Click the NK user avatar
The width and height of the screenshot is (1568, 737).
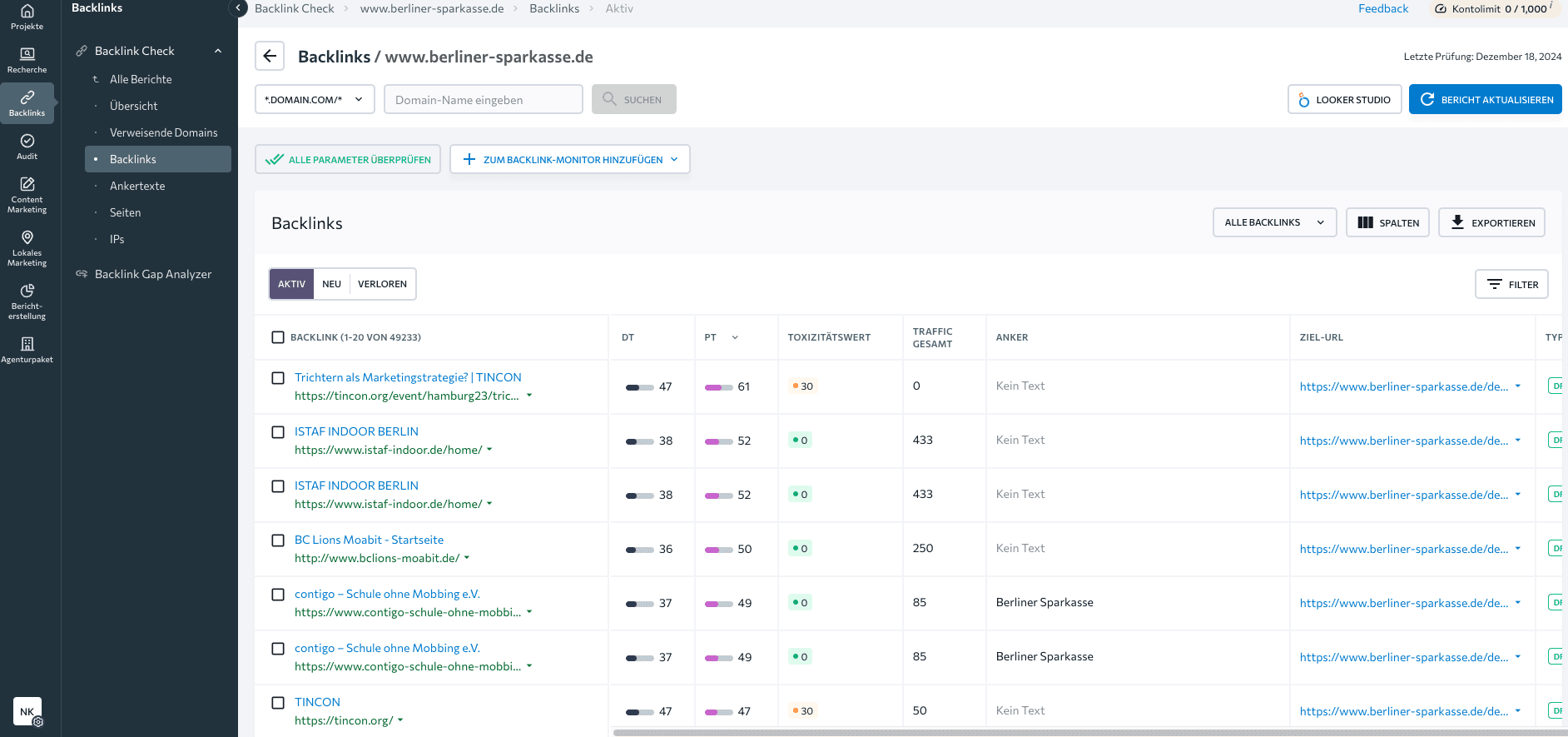pos(27,711)
